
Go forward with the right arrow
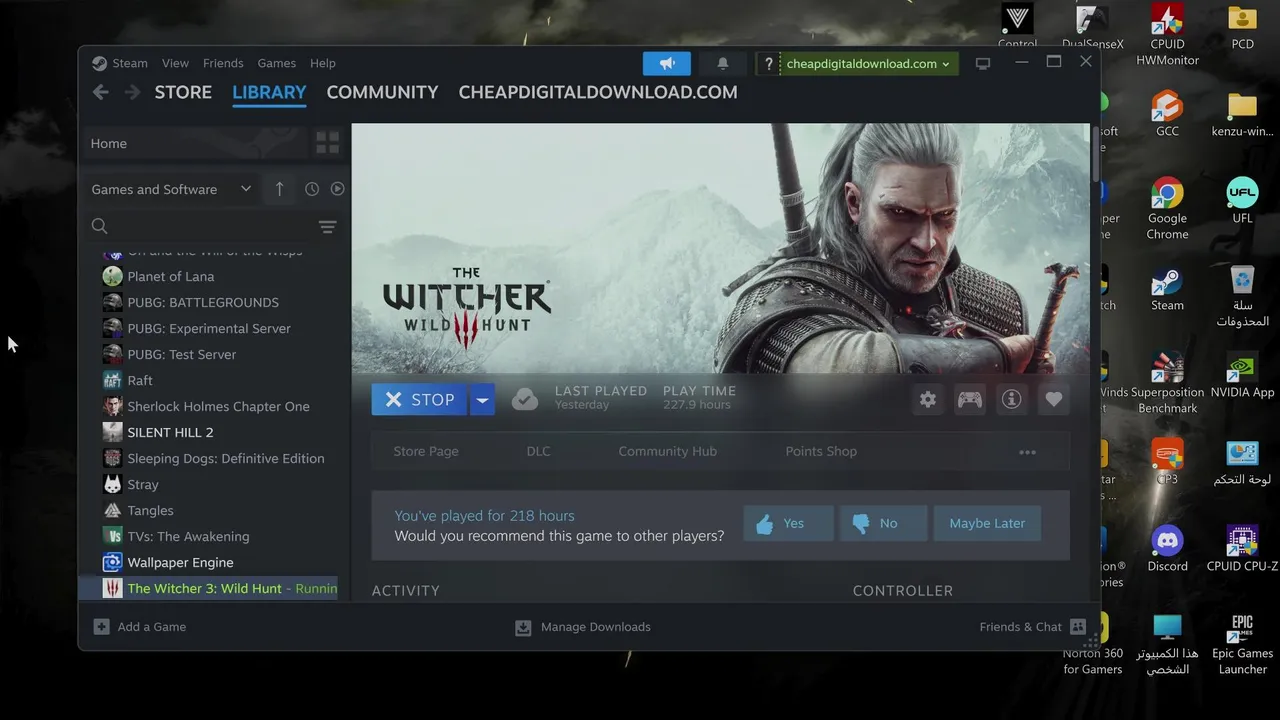pyautogui.click(x=133, y=92)
